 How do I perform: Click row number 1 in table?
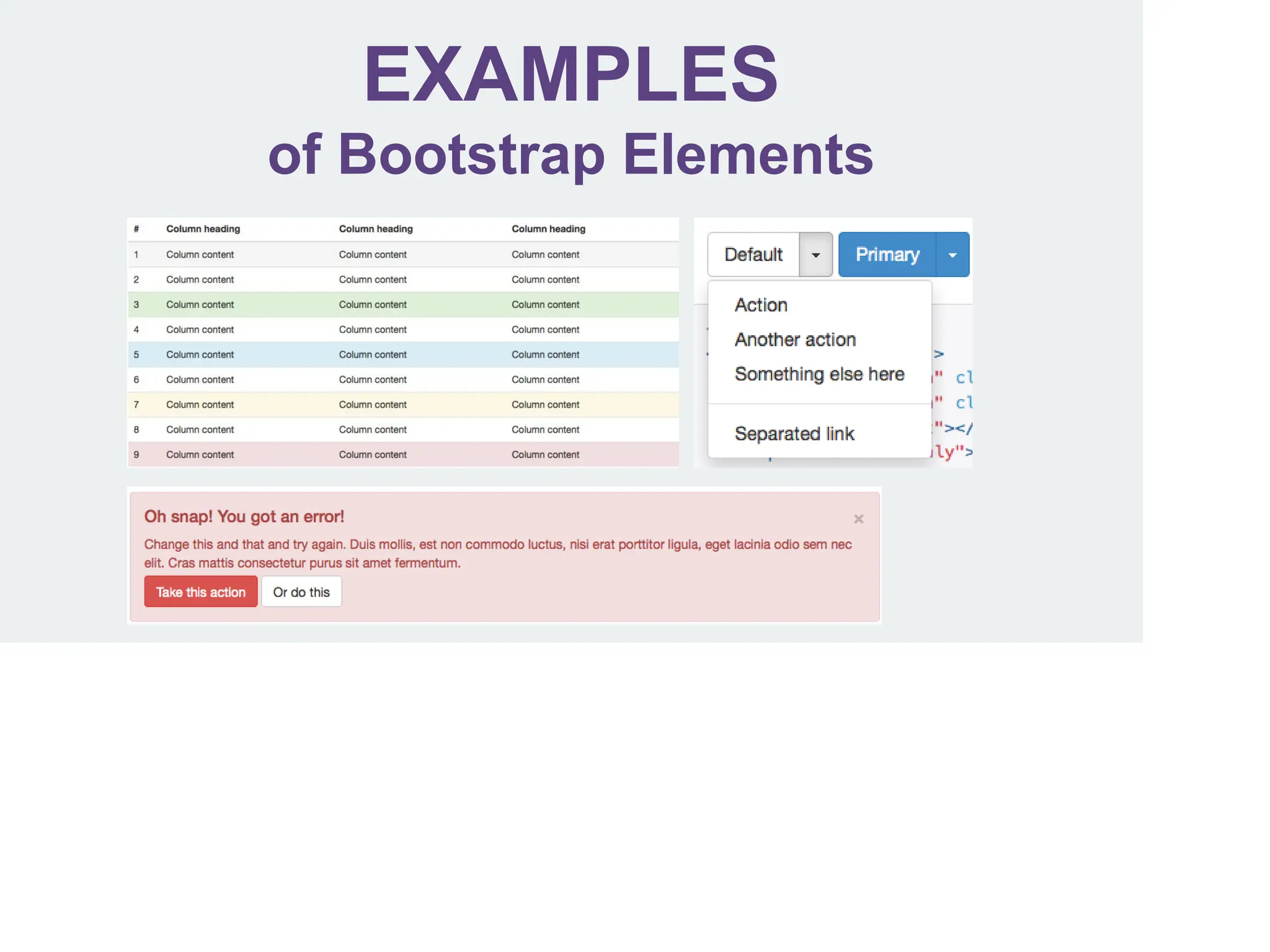(x=403, y=255)
